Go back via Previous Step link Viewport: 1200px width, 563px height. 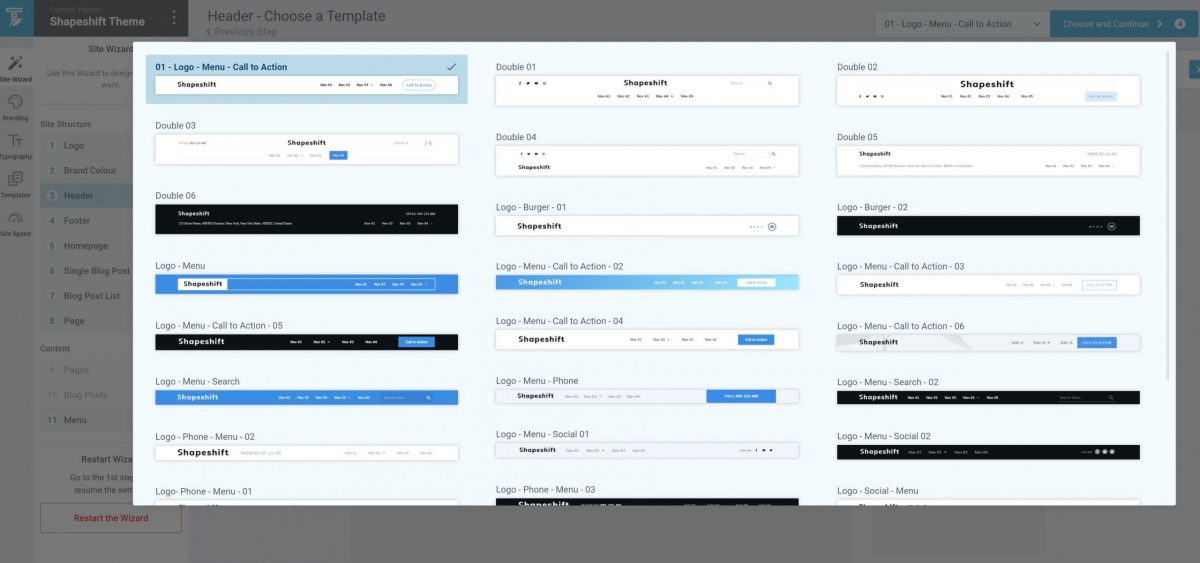click(x=241, y=32)
